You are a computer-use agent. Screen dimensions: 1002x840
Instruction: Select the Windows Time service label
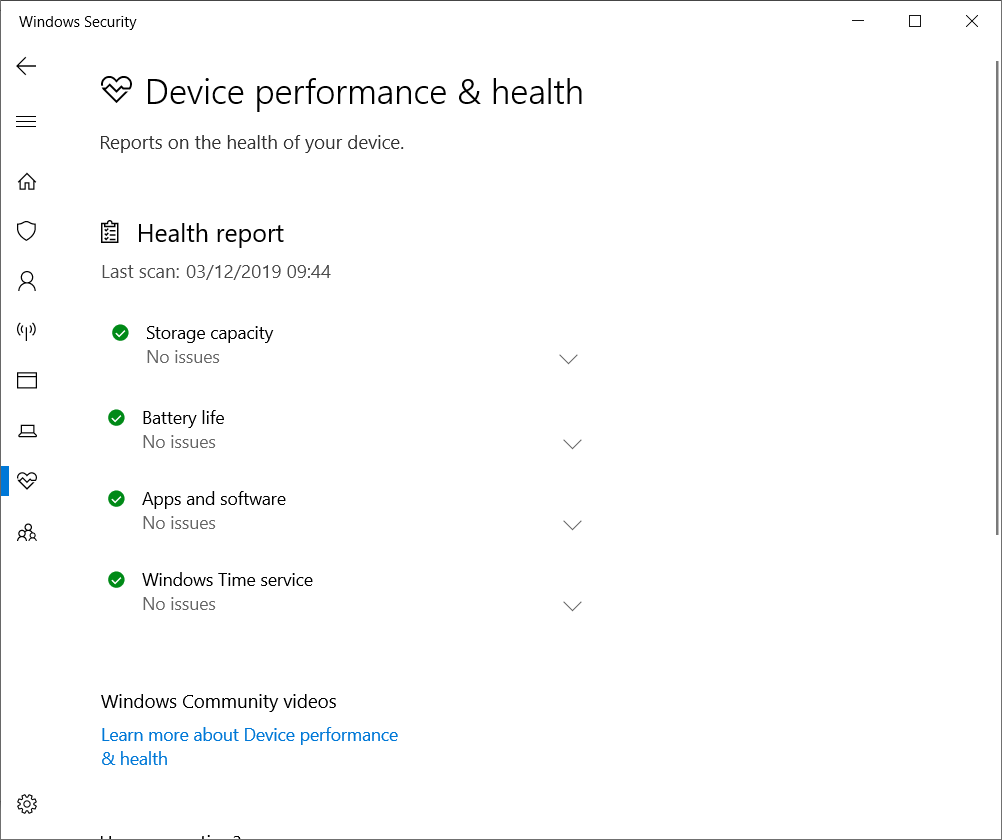(227, 580)
